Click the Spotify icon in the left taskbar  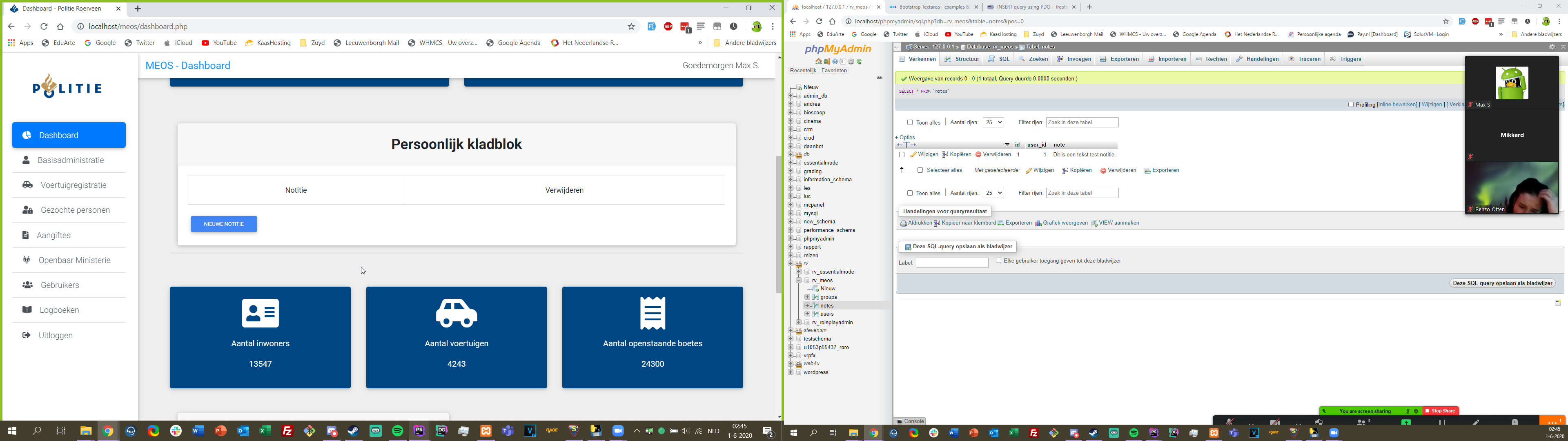pyautogui.click(x=397, y=431)
